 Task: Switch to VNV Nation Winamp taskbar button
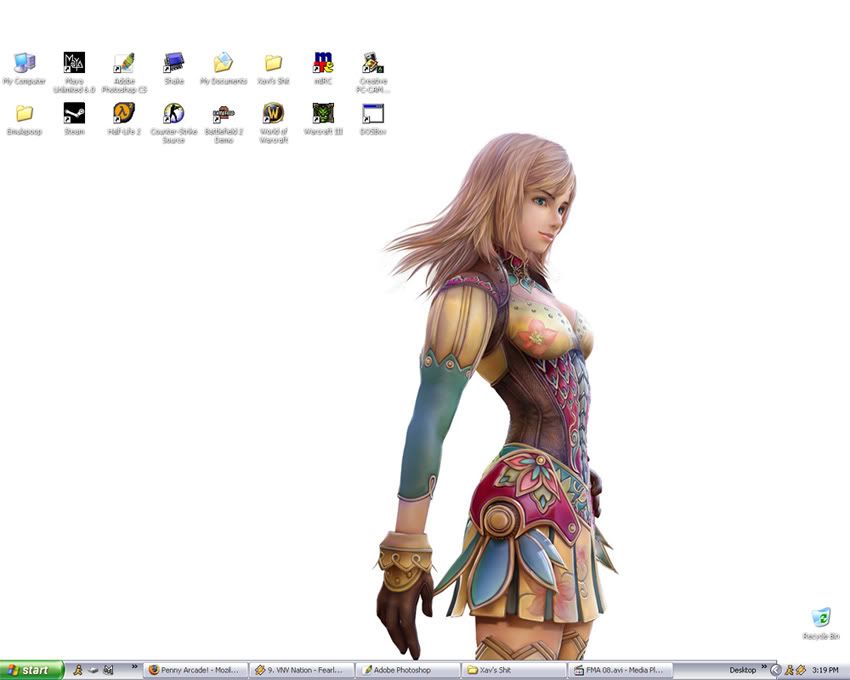[x=301, y=670]
